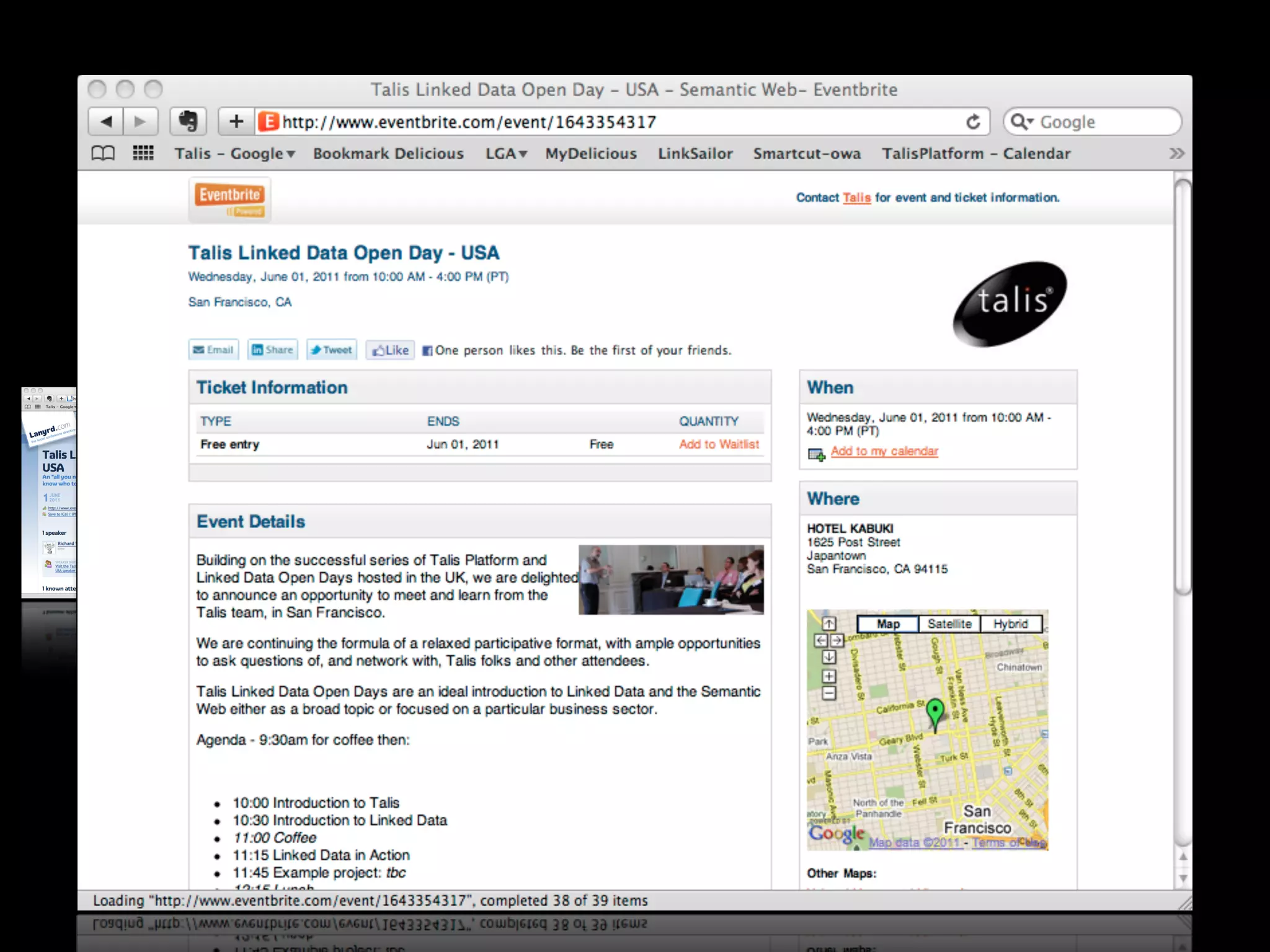
Task: Open the bookmarks book icon
Action: click(103, 153)
